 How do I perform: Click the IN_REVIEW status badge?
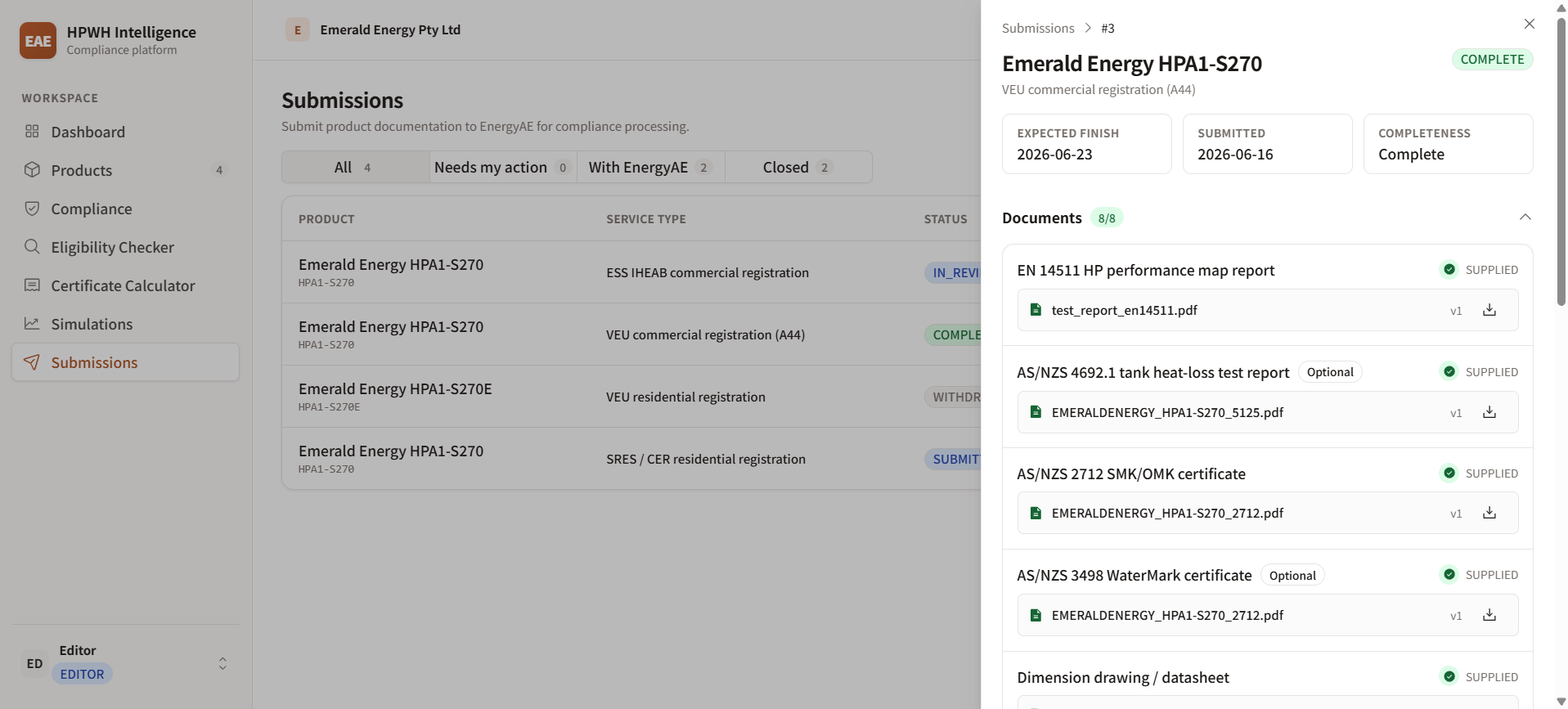pyautogui.click(x=953, y=272)
